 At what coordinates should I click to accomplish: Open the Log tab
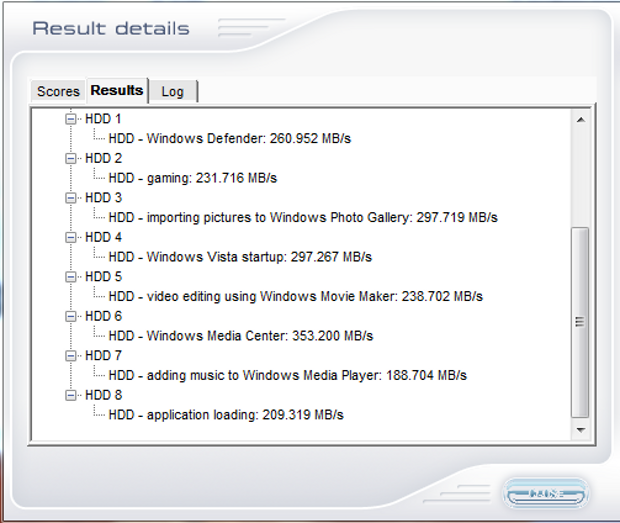click(172, 91)
